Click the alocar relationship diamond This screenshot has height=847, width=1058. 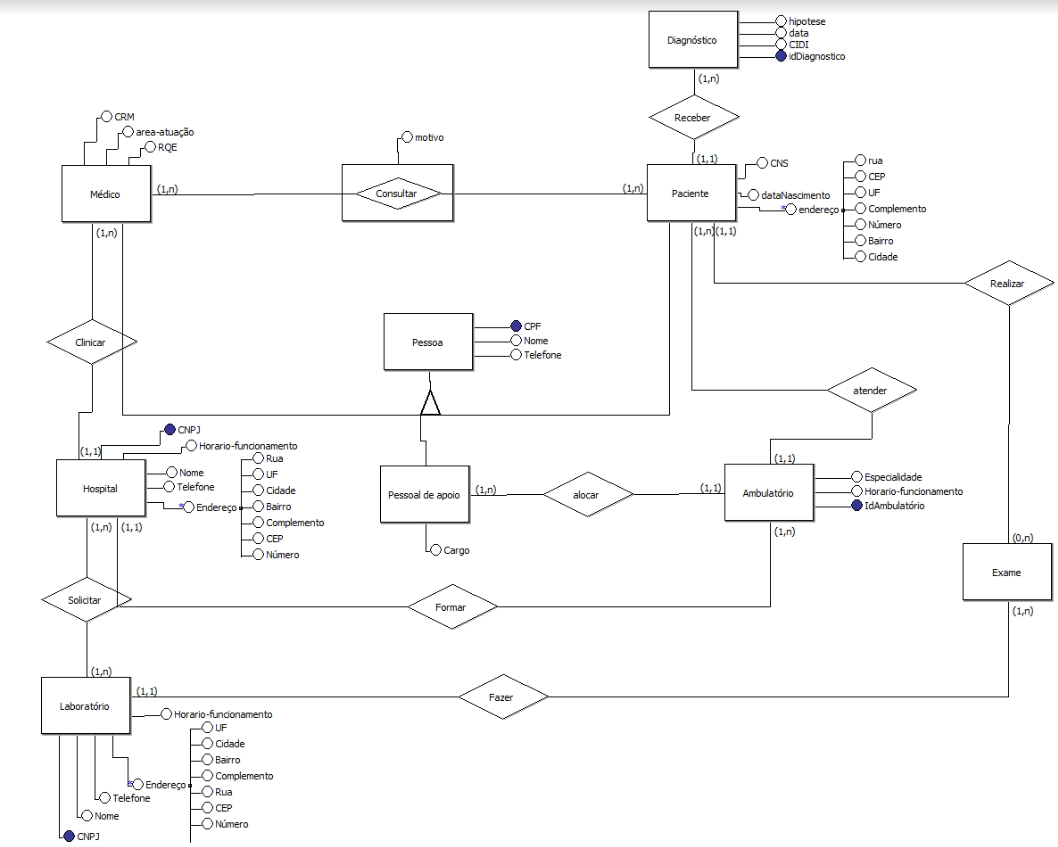pos(587,494)
